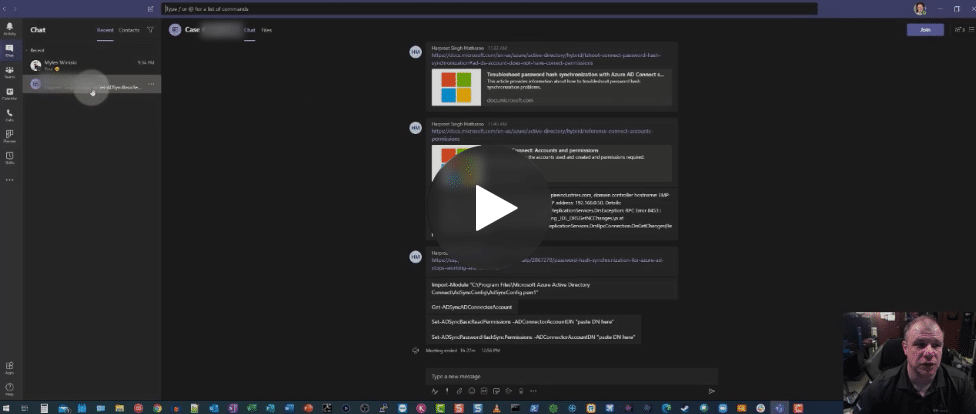Play the video with center play button

point(488,208)
